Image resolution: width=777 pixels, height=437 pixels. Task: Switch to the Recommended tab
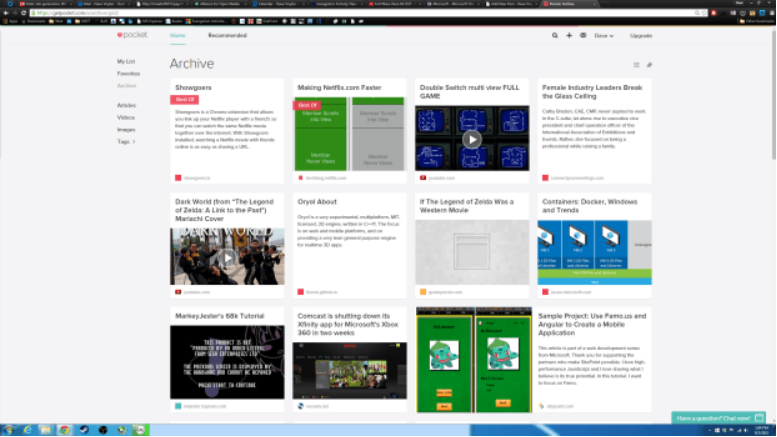pyautogui.click(x=227, y=35)
